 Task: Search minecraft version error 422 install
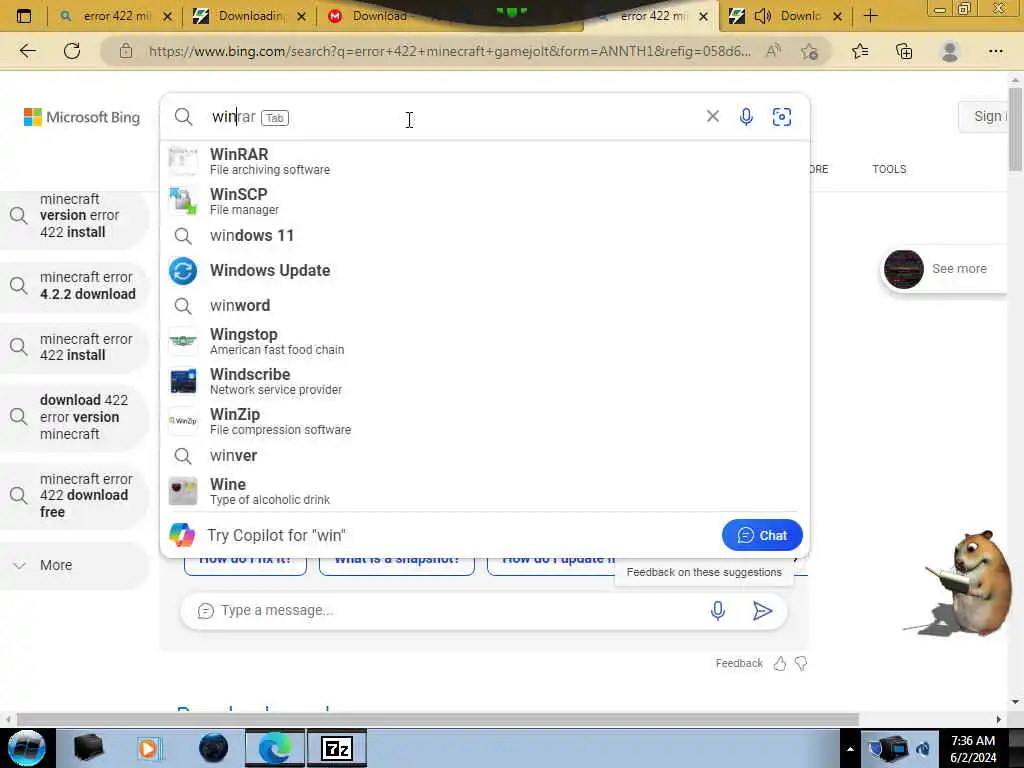click(x=74, y=216)
